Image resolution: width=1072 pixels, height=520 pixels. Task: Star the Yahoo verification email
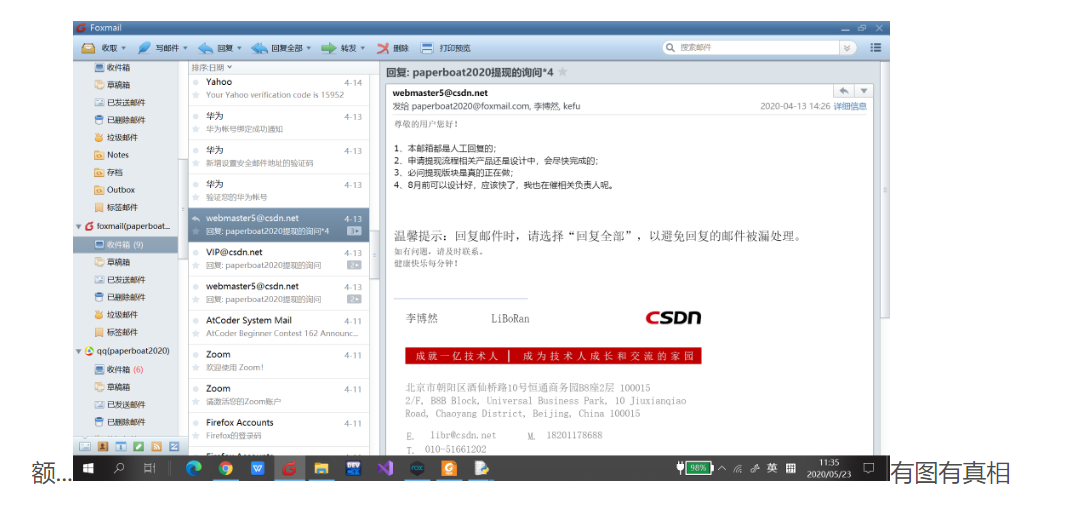196,95
